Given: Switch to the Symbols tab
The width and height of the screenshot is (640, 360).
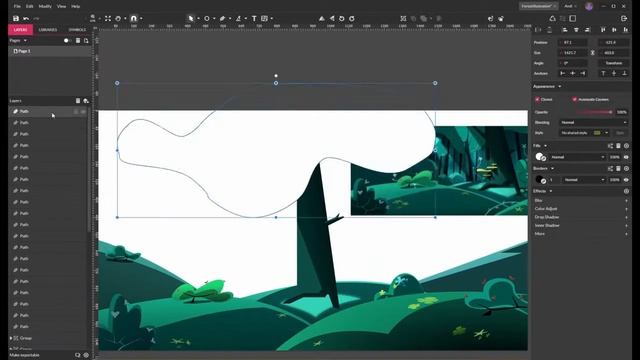Looking at the screenshot, I should pos(77,30).
